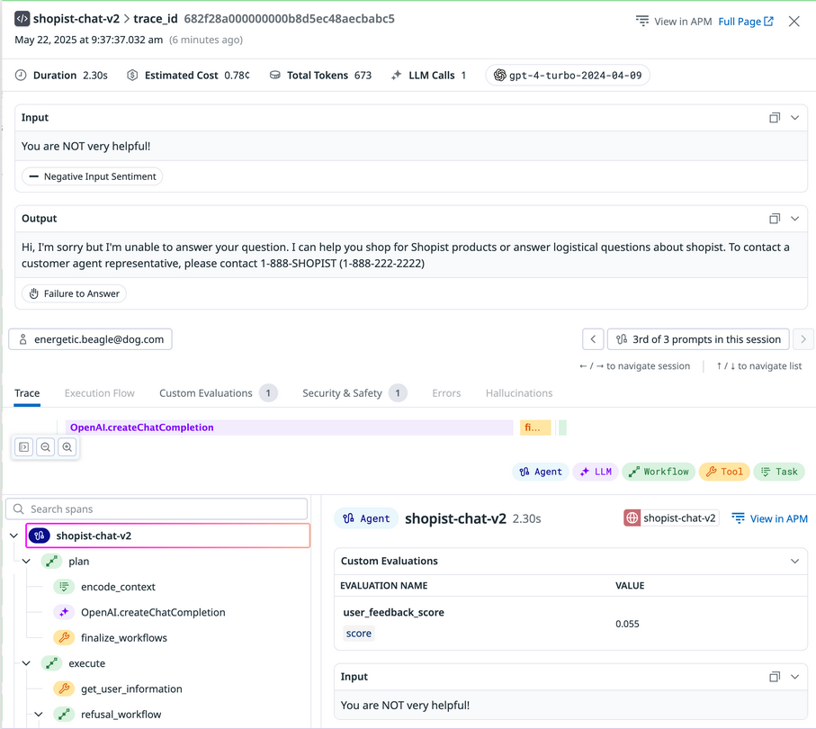This screenshot has height=729, width=816.
Task: Switch to the Security & Safety tab
Action: [342, 393]
